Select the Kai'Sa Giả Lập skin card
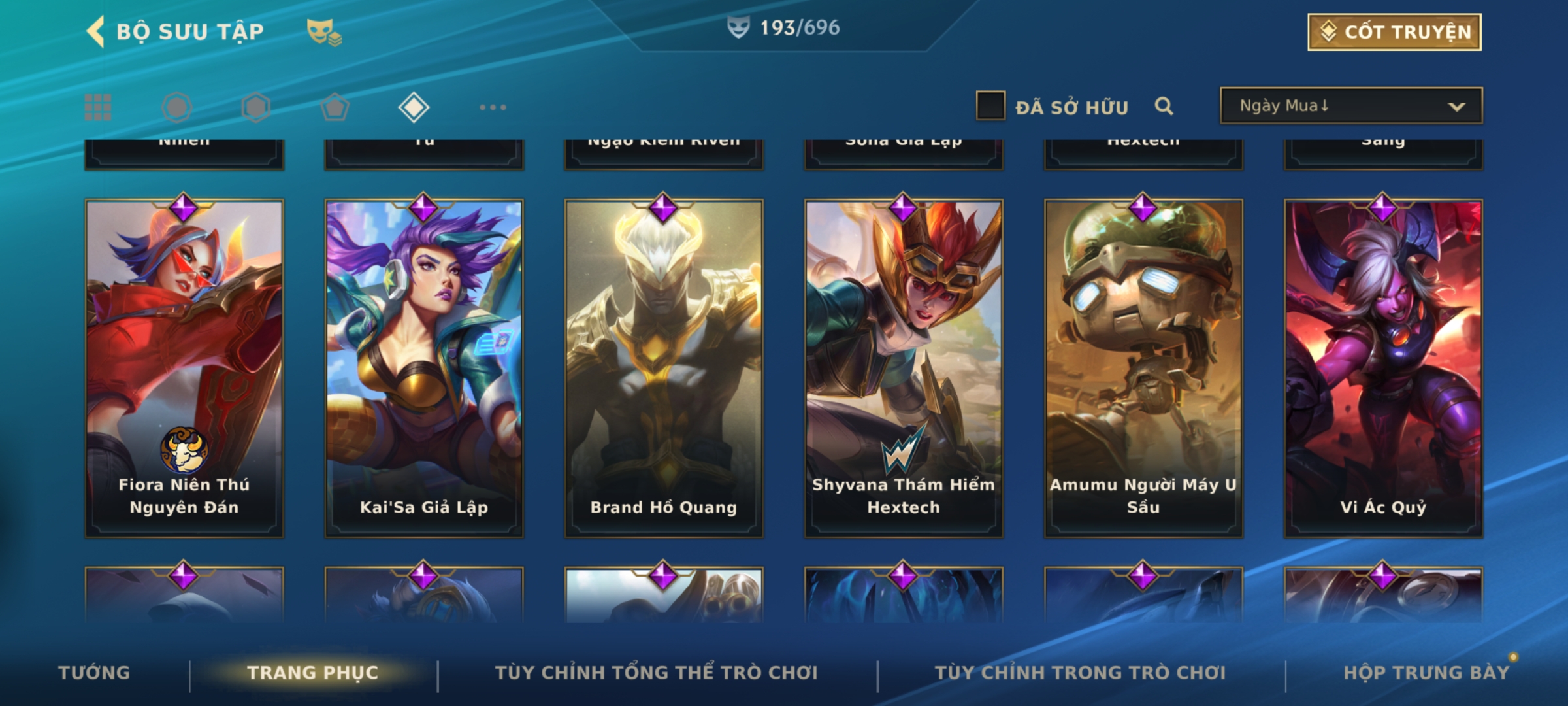The image size is (1568, 706). point(424,369)
